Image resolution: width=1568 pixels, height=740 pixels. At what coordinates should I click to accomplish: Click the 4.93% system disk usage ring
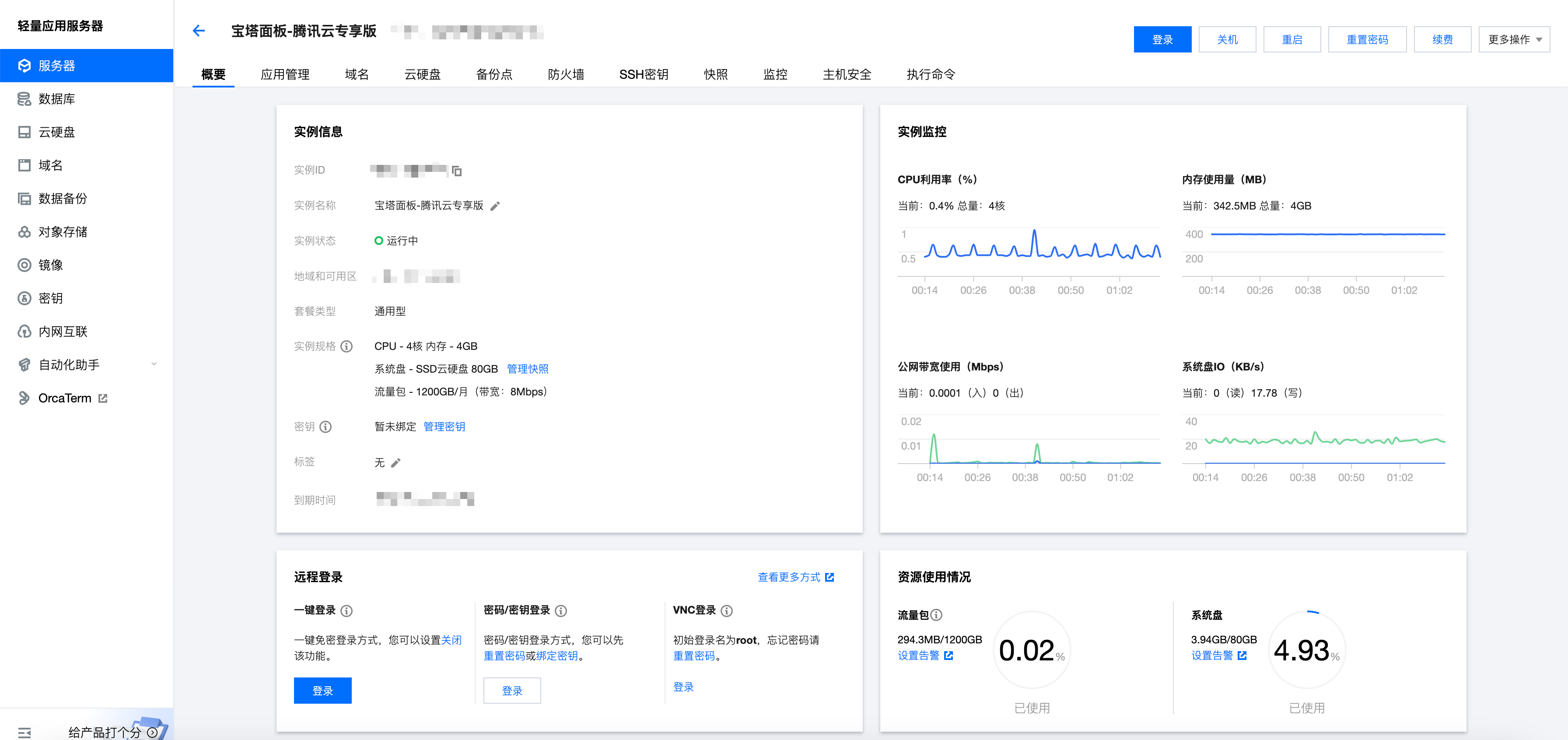click(x=1307, y=650)
